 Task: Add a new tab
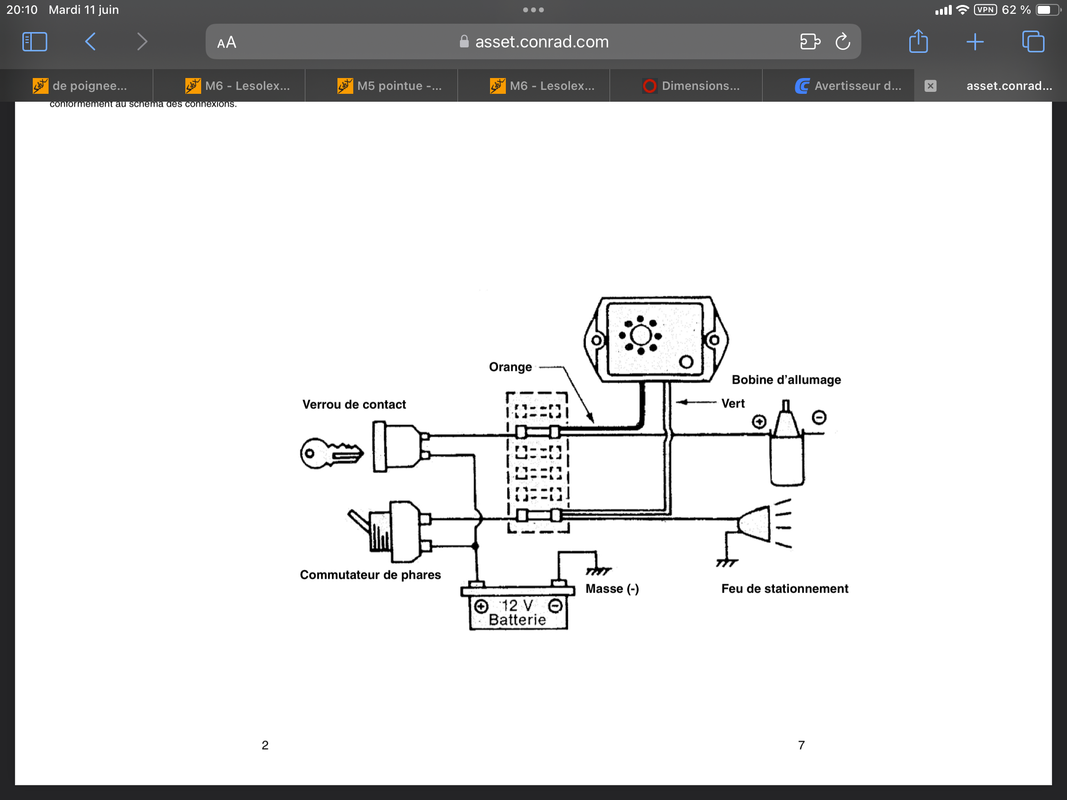tap(974, 42)
